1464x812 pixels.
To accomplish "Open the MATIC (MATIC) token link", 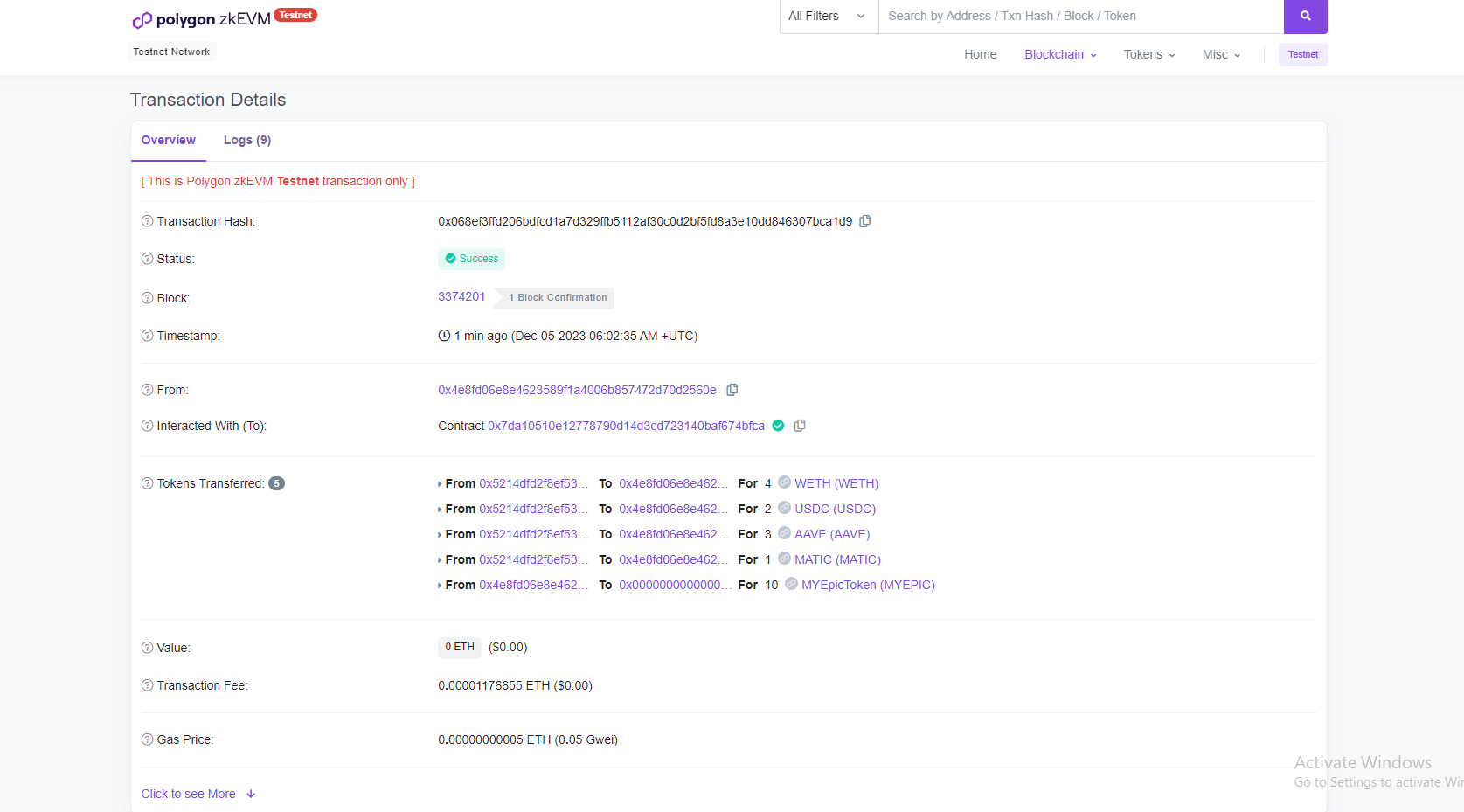I will pyautogui.click(x=837, y=559).
